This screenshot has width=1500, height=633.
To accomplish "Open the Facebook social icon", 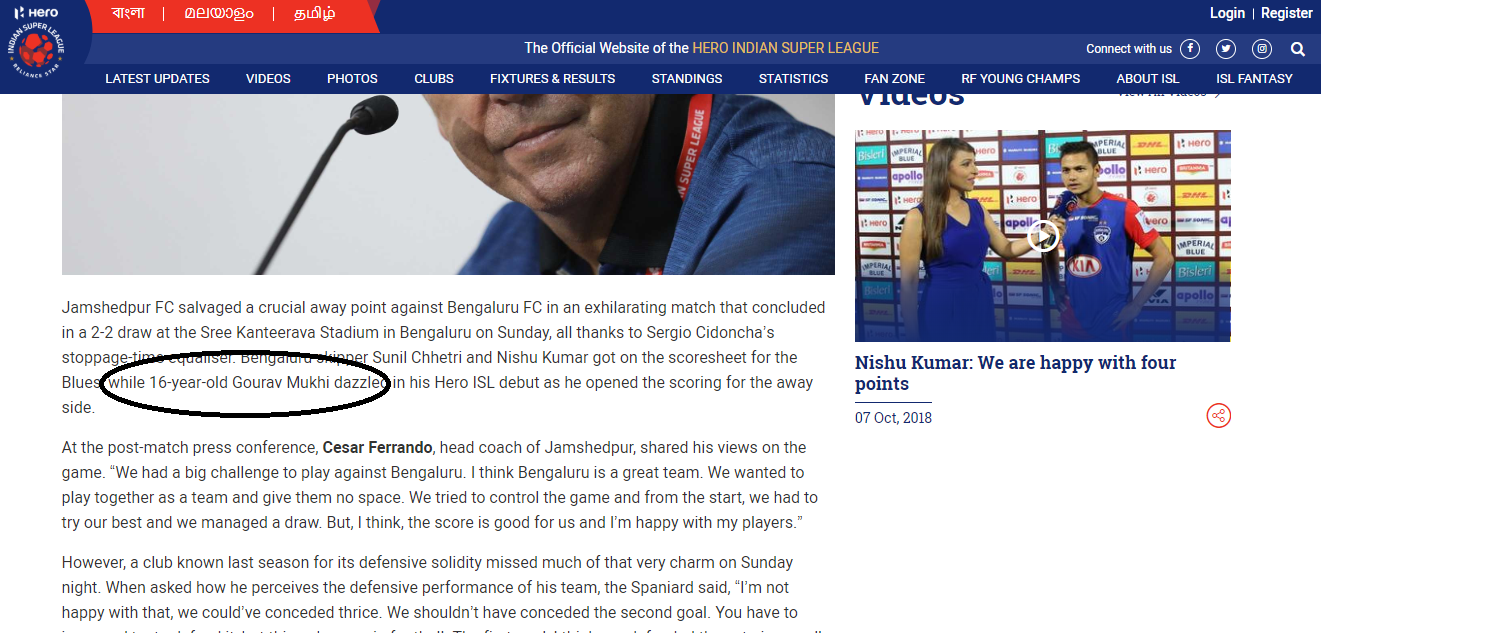I will click(1190, 49).
